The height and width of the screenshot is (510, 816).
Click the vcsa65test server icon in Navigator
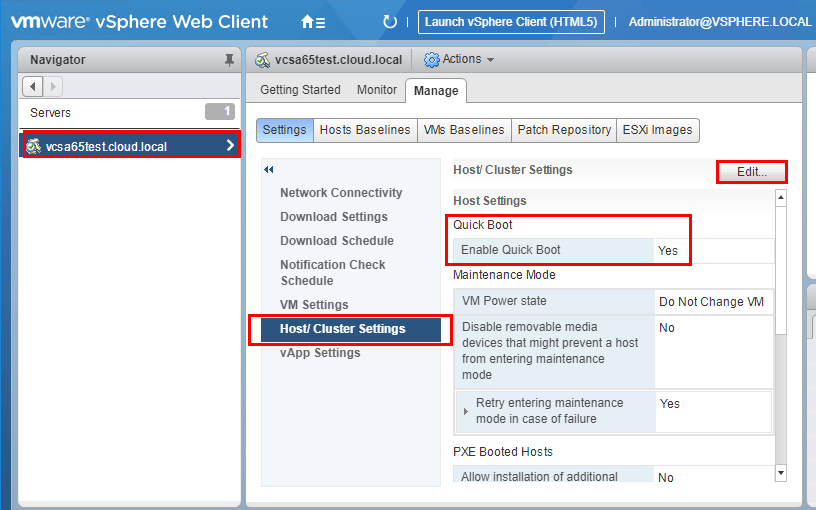33,146
